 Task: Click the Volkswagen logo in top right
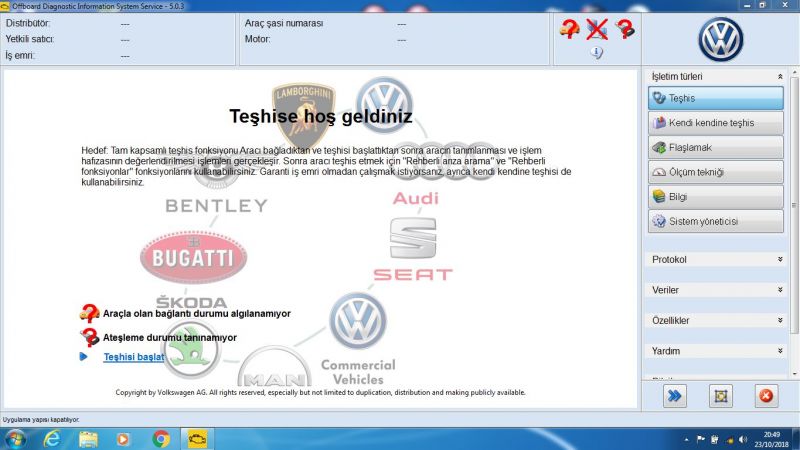click(x=720, y=39)
